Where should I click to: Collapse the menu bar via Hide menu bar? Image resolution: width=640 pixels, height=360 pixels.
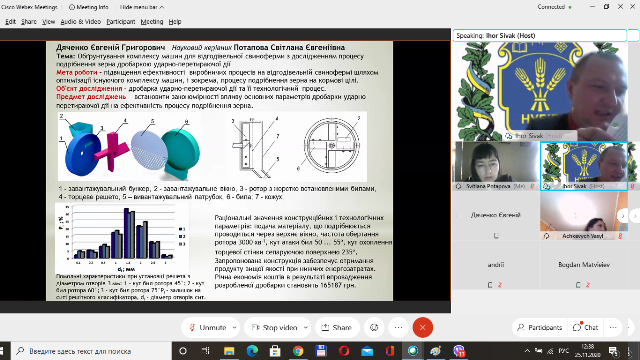click(142, 7)
